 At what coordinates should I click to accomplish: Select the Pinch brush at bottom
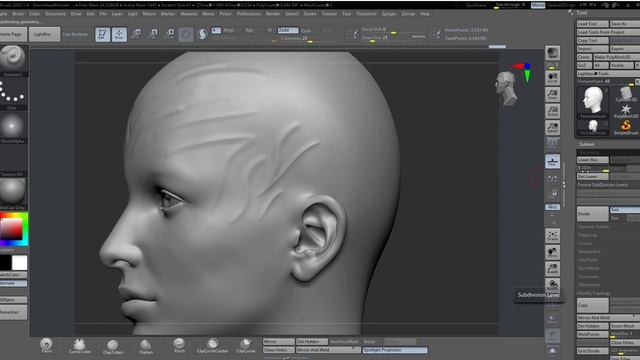179,346
